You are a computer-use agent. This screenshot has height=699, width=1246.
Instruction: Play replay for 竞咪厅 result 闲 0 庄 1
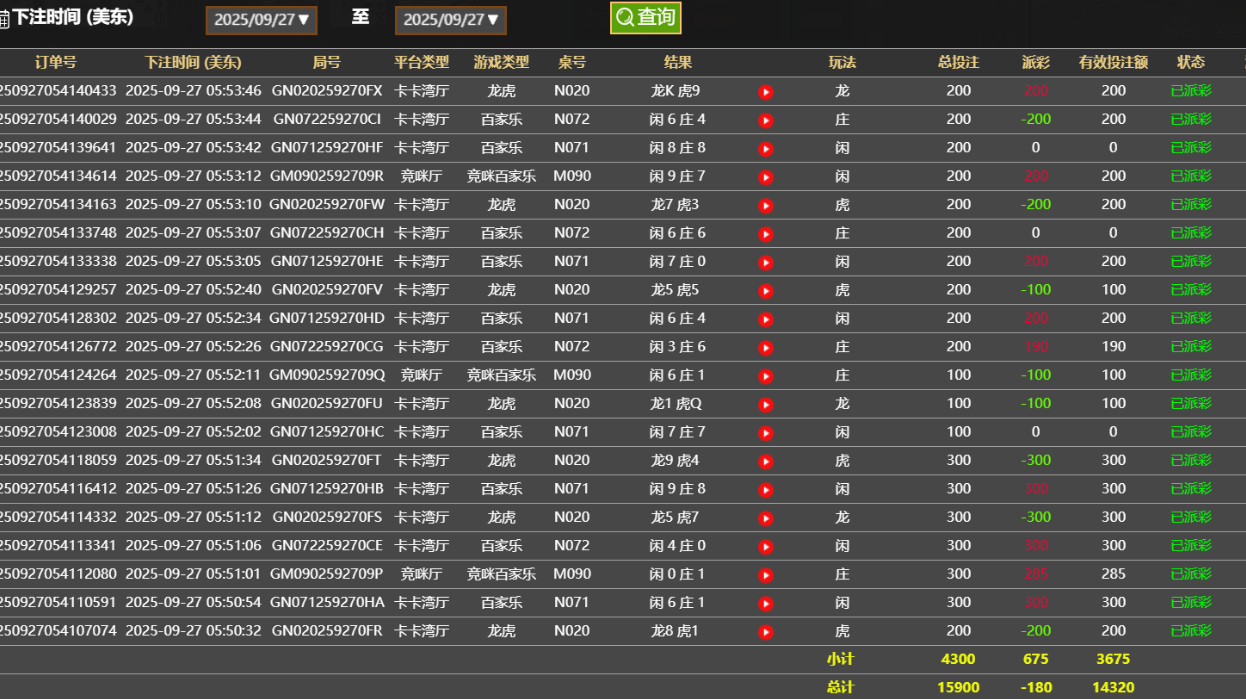pos(766,574)
